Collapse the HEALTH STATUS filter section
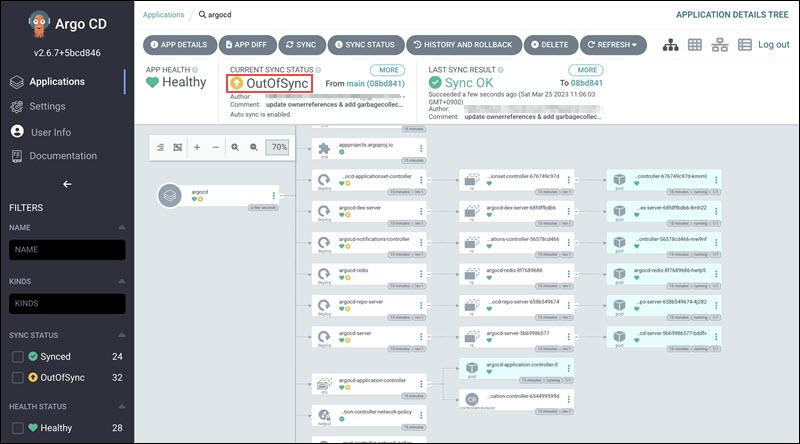 (x=121, y=407)
